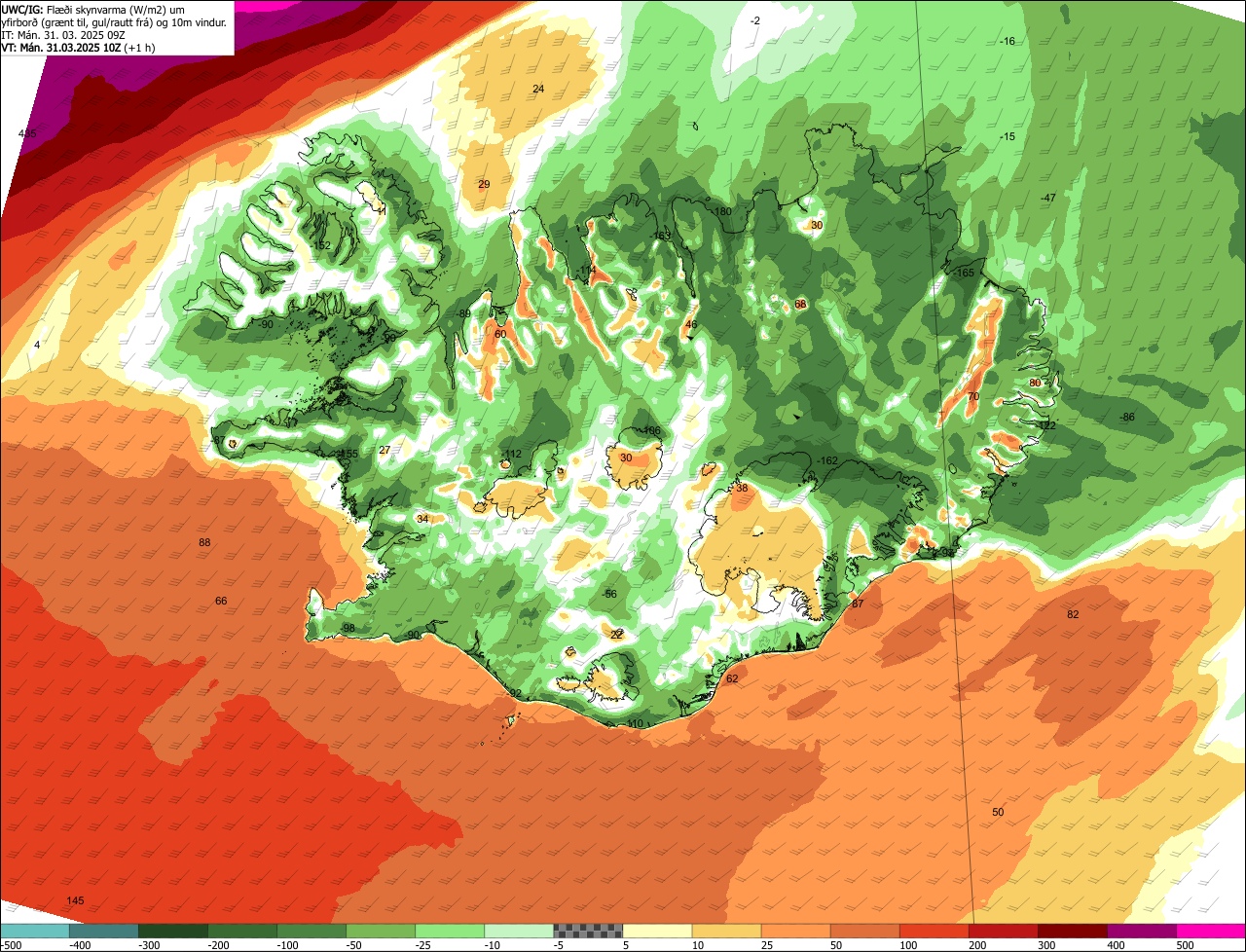1246x952 pixels.
Task: Click the legend swatch between -100 and -50
Action: (x=311, y=931)
